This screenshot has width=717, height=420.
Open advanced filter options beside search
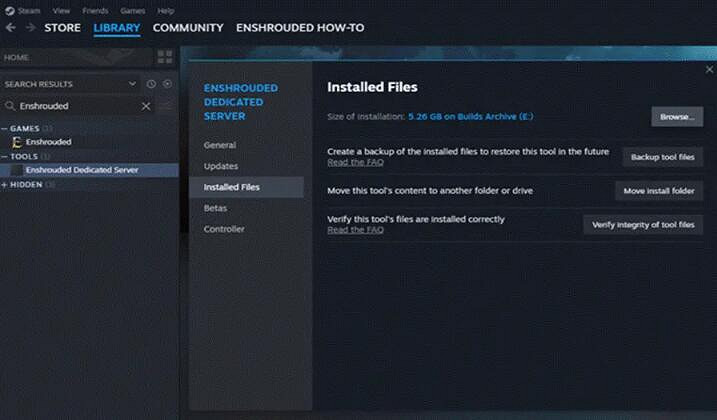(166, 106)
